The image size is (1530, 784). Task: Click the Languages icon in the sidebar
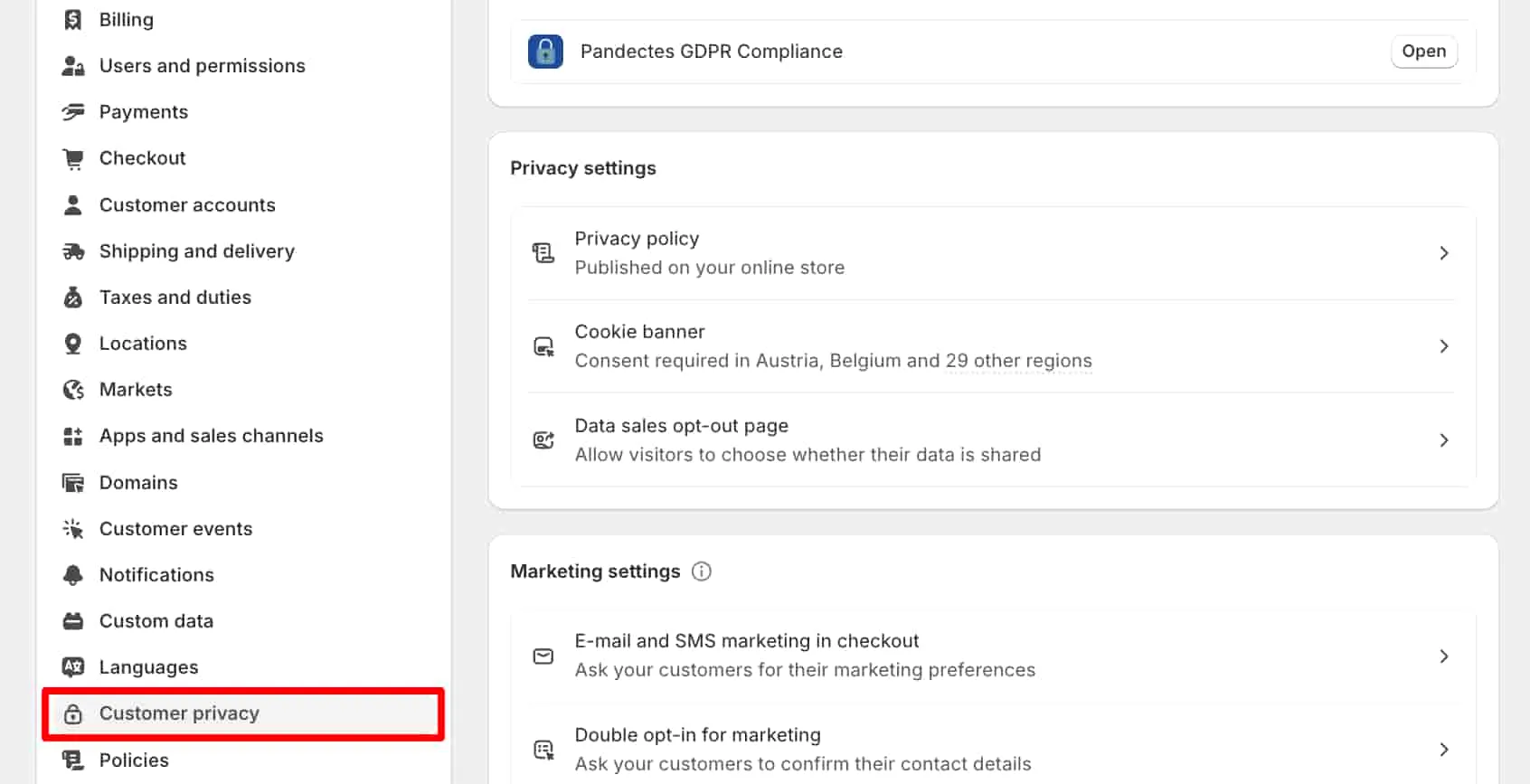(x=73, y=667)
